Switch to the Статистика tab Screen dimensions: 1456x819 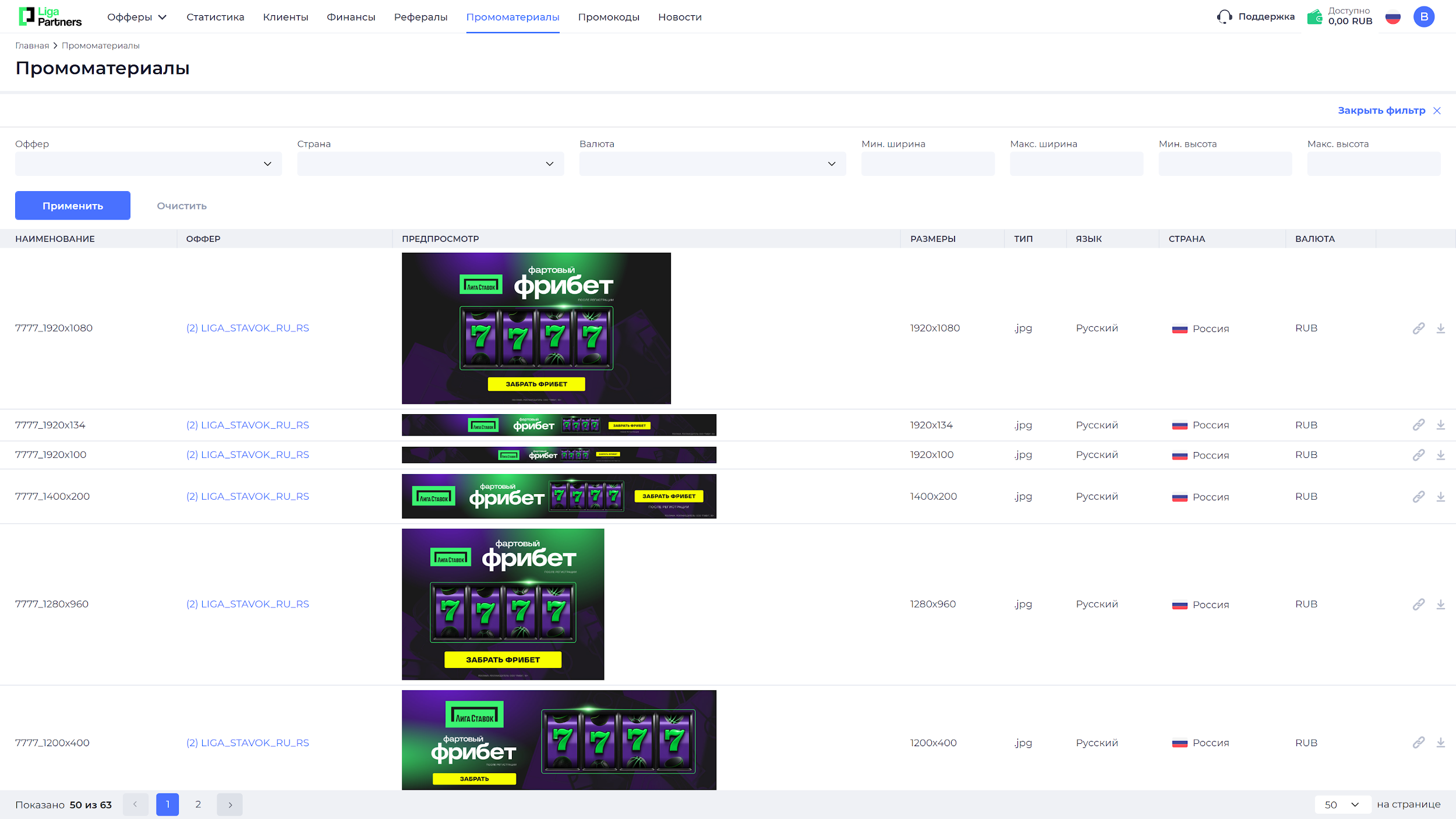coord(215,17)
